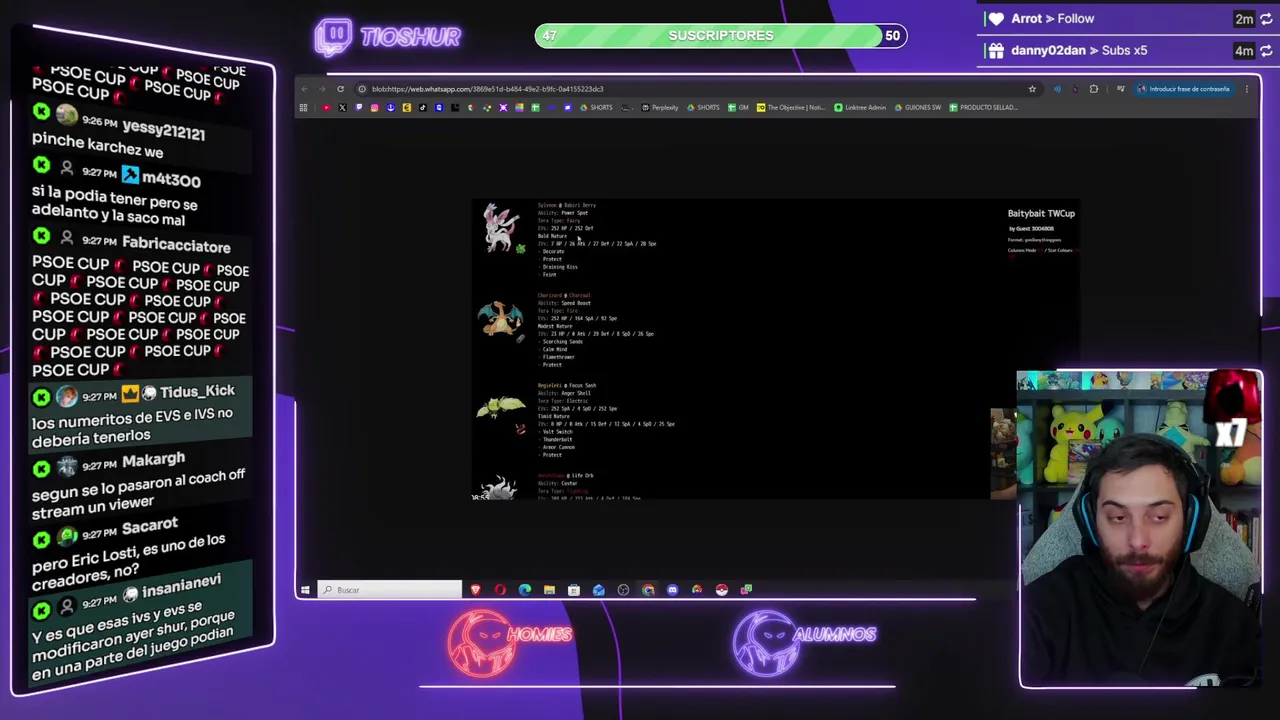The width and height of the screenshot is (1280, 720).
Task: Click chat username m4t300
Action: point(171,179)
